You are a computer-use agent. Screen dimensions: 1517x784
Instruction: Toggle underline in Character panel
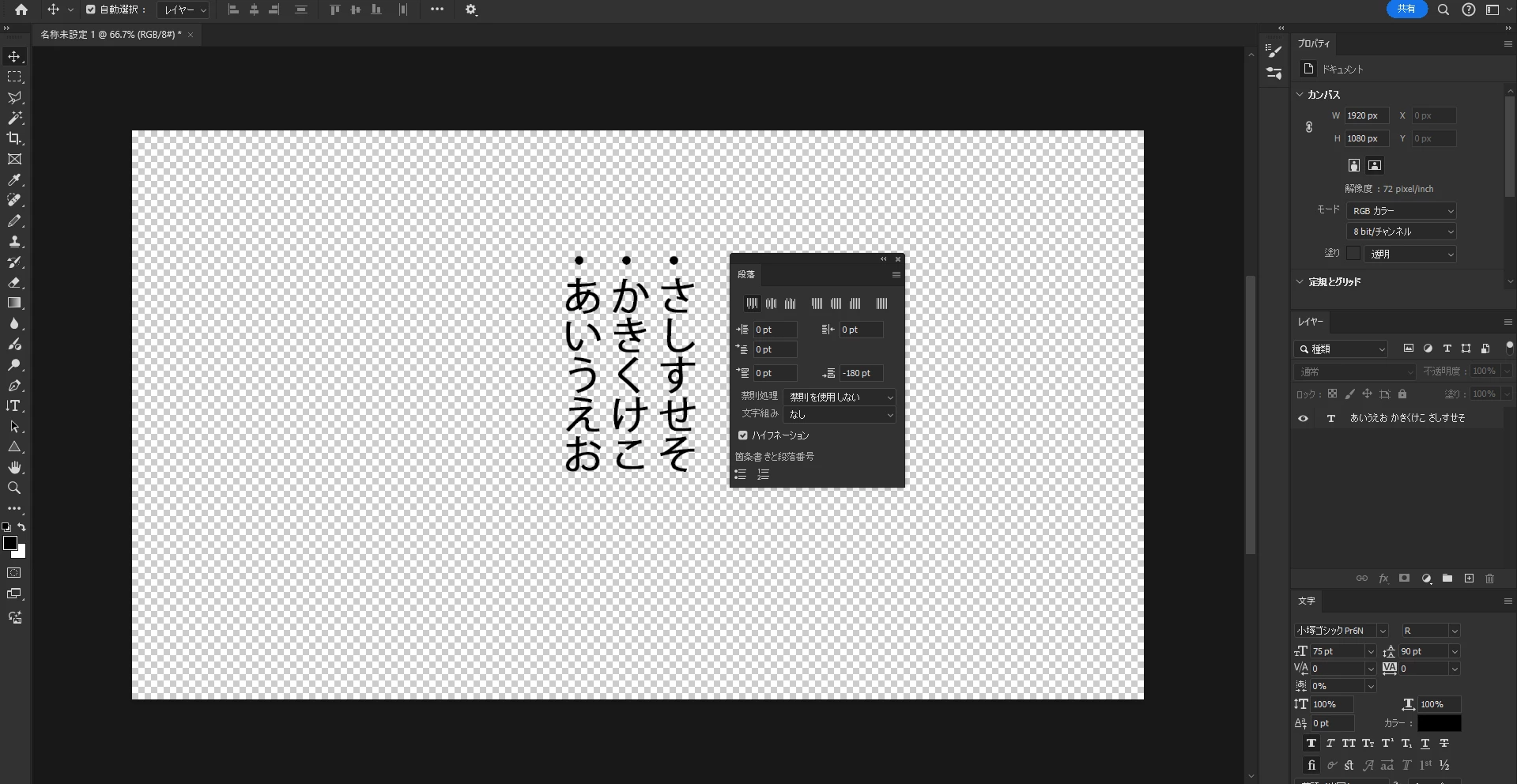click(x=1425, y=744)
